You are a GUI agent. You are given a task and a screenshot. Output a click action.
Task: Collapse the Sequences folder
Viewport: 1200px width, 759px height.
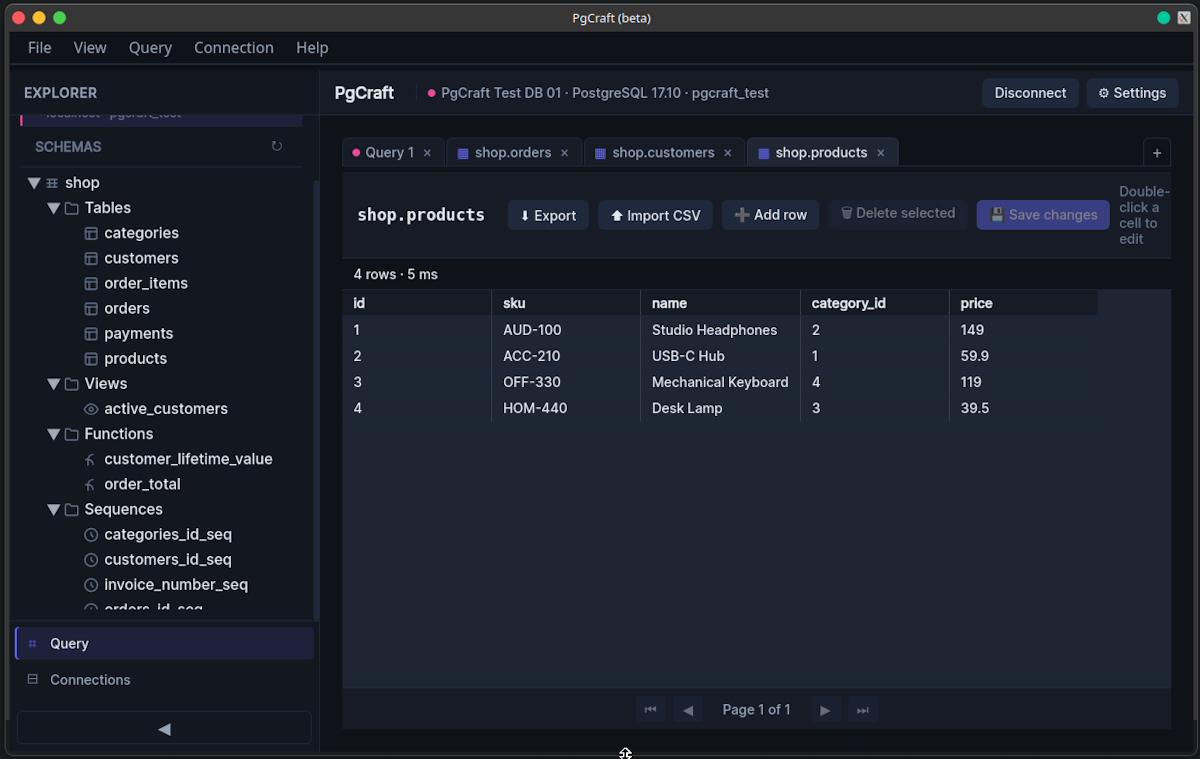pos(54,509)
